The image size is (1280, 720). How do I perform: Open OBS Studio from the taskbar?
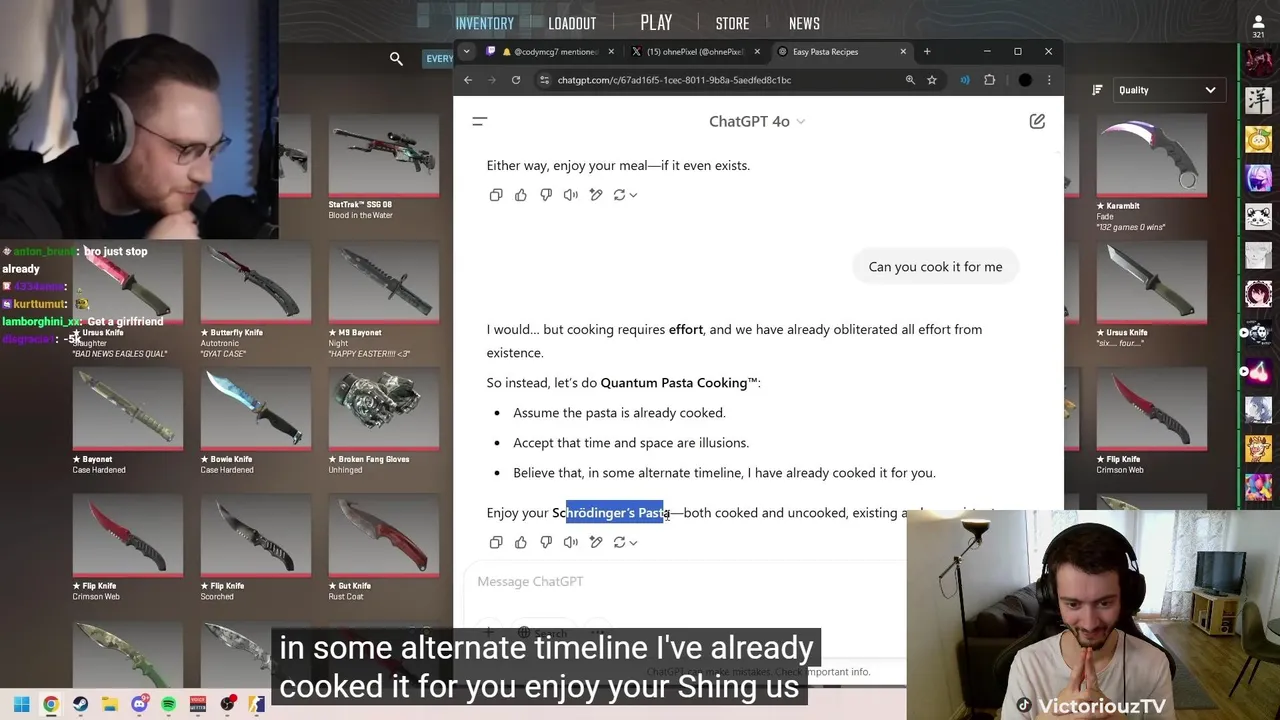click(x=227, y=704)
